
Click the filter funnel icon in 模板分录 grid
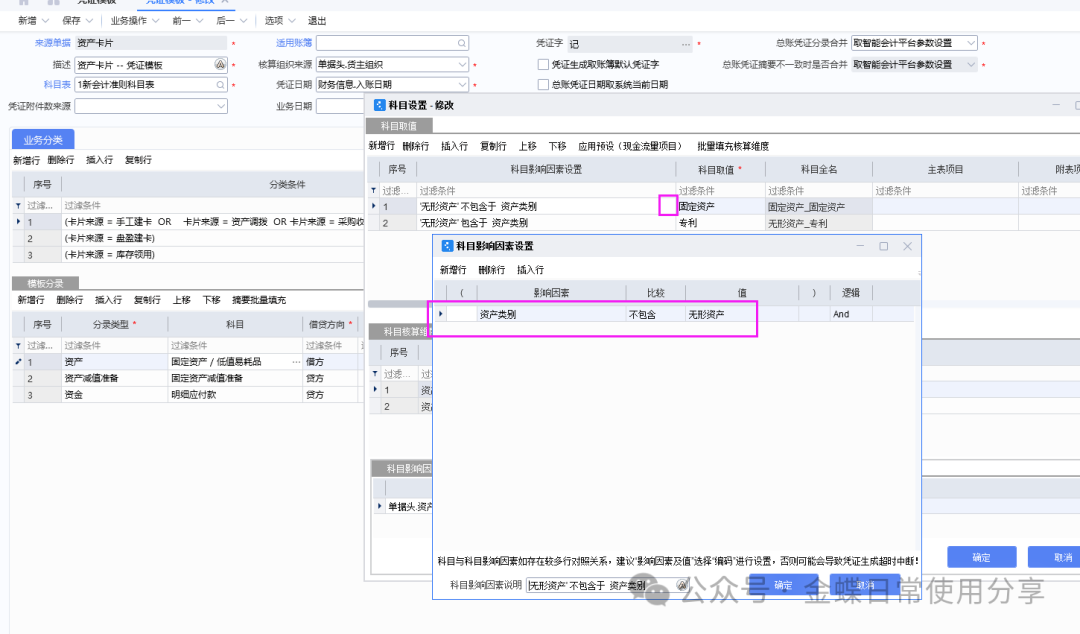[x=18, y=344]
